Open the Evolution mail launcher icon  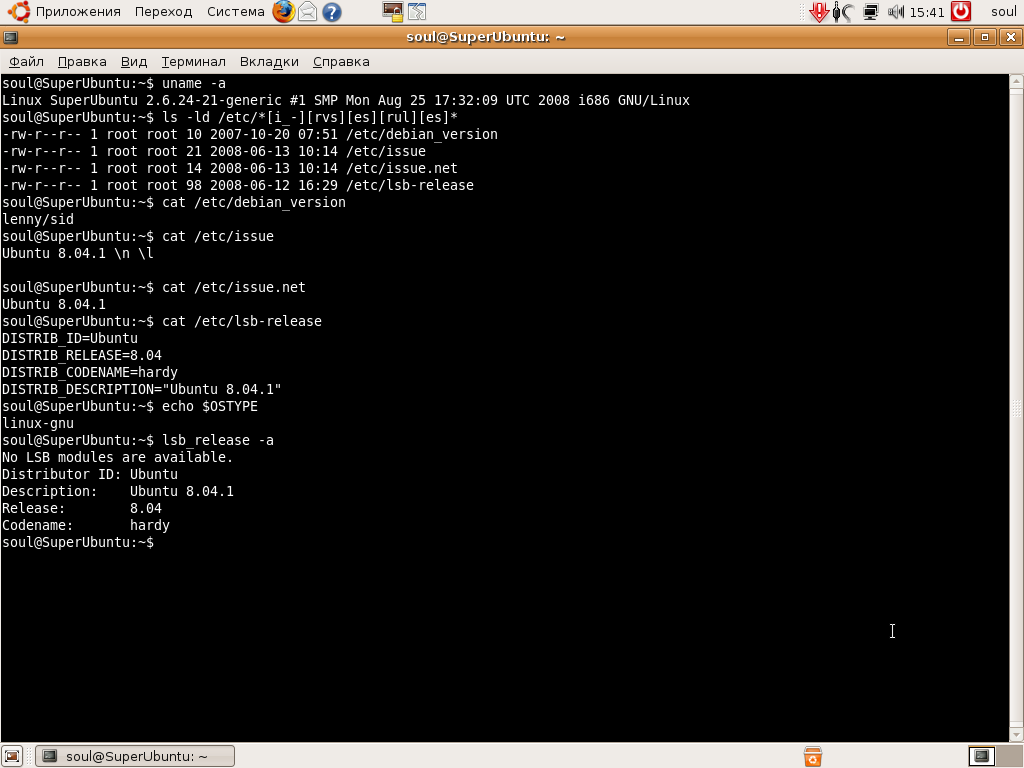click(x=308, y=12)
